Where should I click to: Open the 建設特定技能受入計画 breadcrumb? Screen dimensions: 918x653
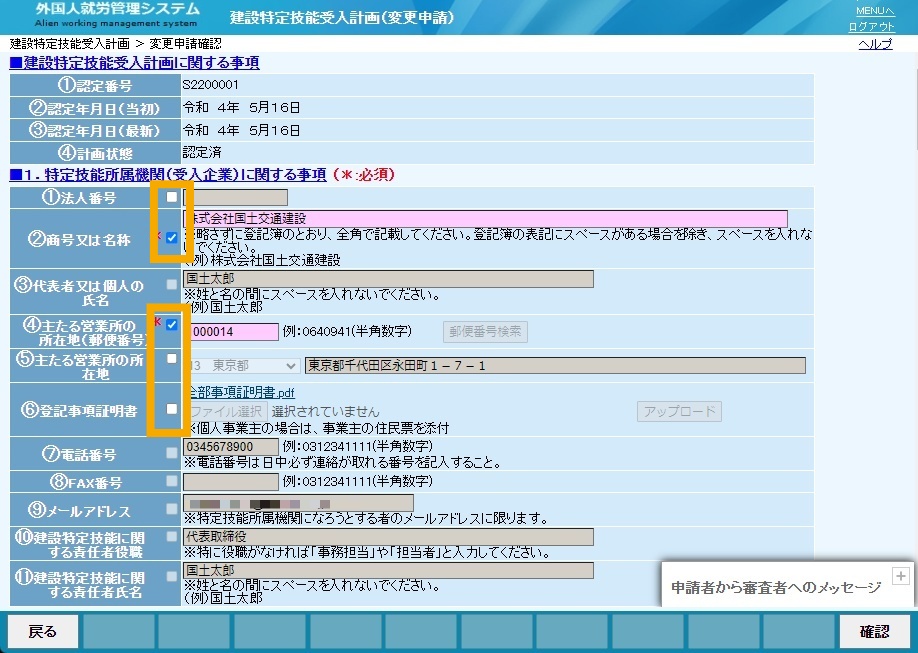coord(70,44)
